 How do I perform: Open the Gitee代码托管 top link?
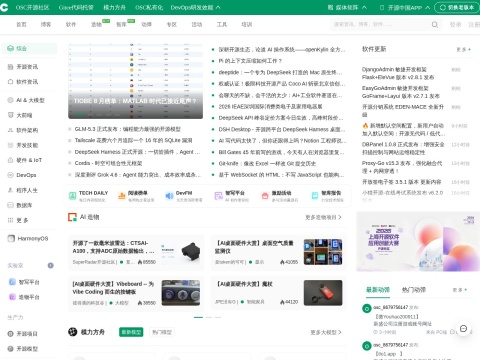click(x=76, y=7)
